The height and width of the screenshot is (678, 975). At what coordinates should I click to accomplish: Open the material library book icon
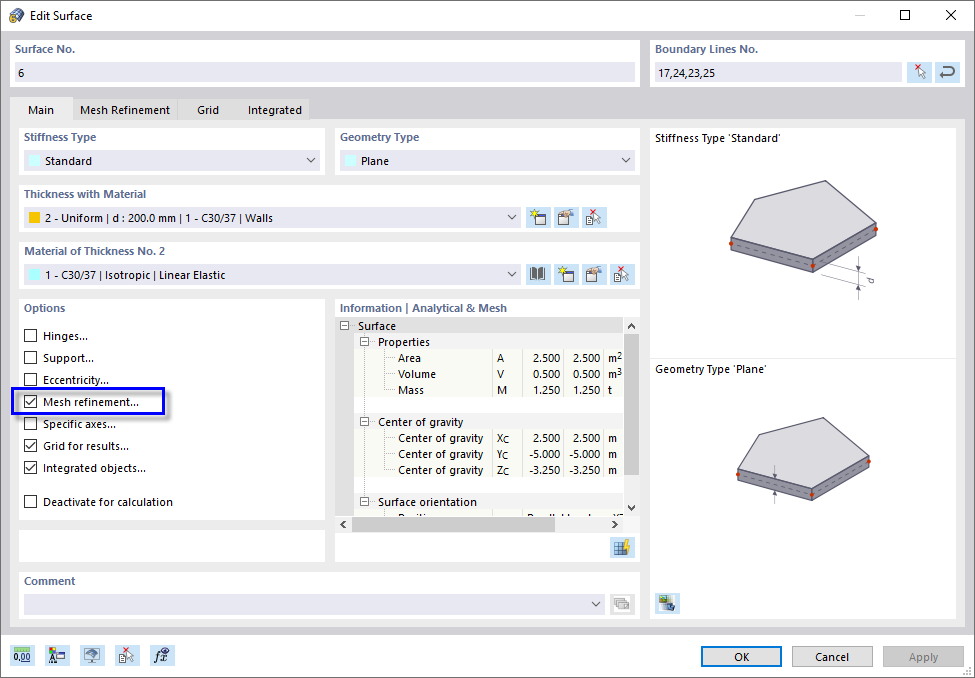point(537,273)
